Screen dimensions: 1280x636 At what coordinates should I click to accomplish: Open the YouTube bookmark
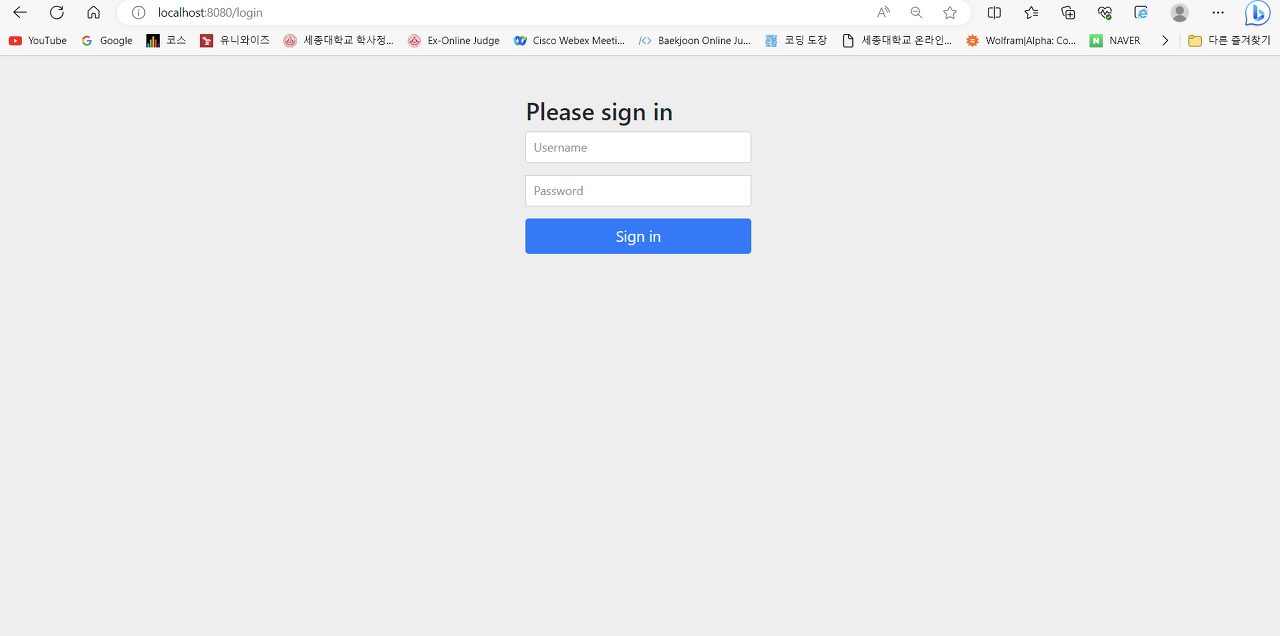click(x=38, y=41)
